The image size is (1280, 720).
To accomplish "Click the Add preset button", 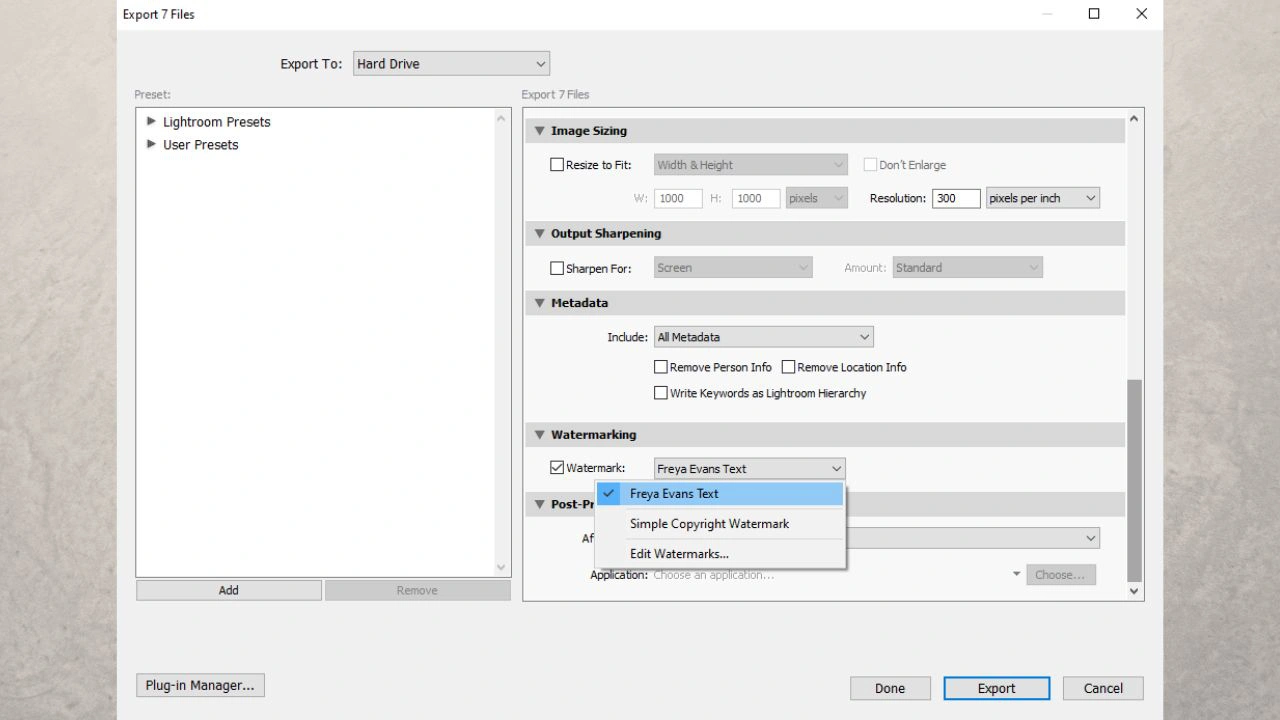I will 229,590.
